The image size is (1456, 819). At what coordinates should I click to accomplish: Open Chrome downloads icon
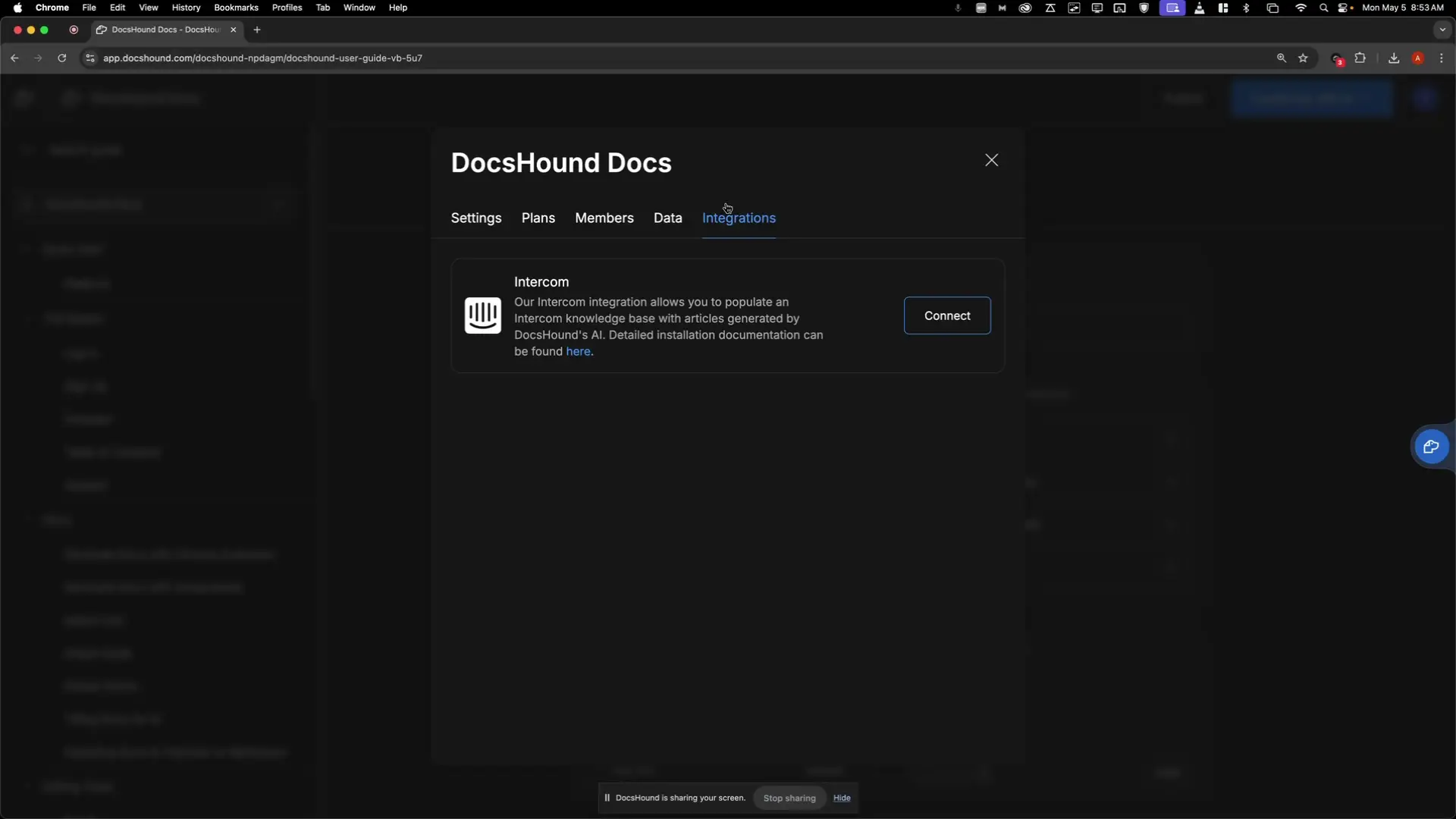(x=1394, y=58)
